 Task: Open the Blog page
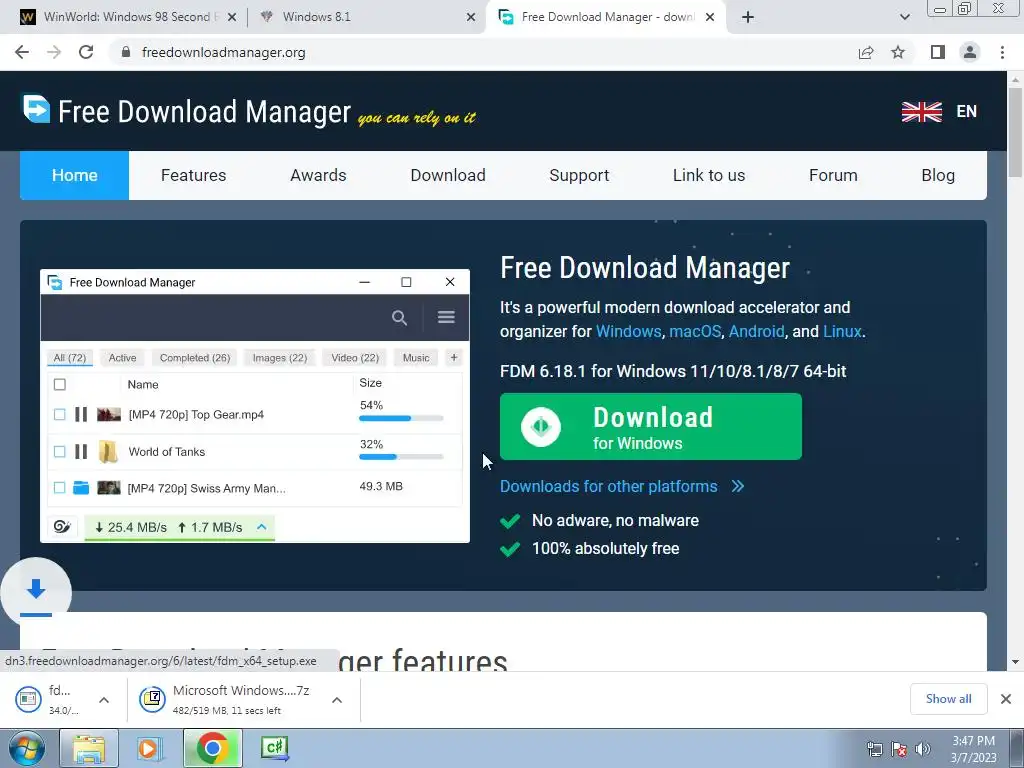pos(938,175)
